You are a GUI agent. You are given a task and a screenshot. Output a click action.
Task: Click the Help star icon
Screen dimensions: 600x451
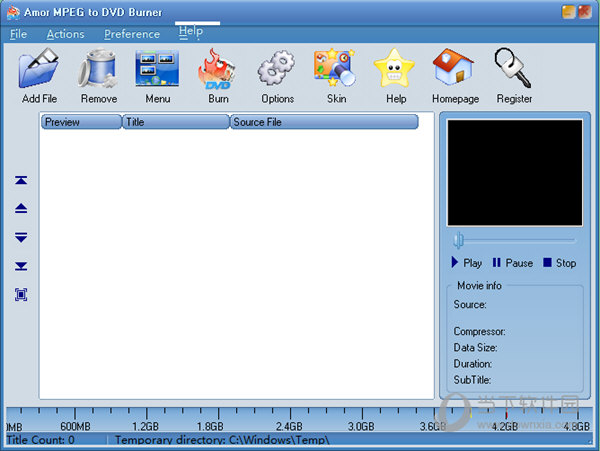point(395,68)
